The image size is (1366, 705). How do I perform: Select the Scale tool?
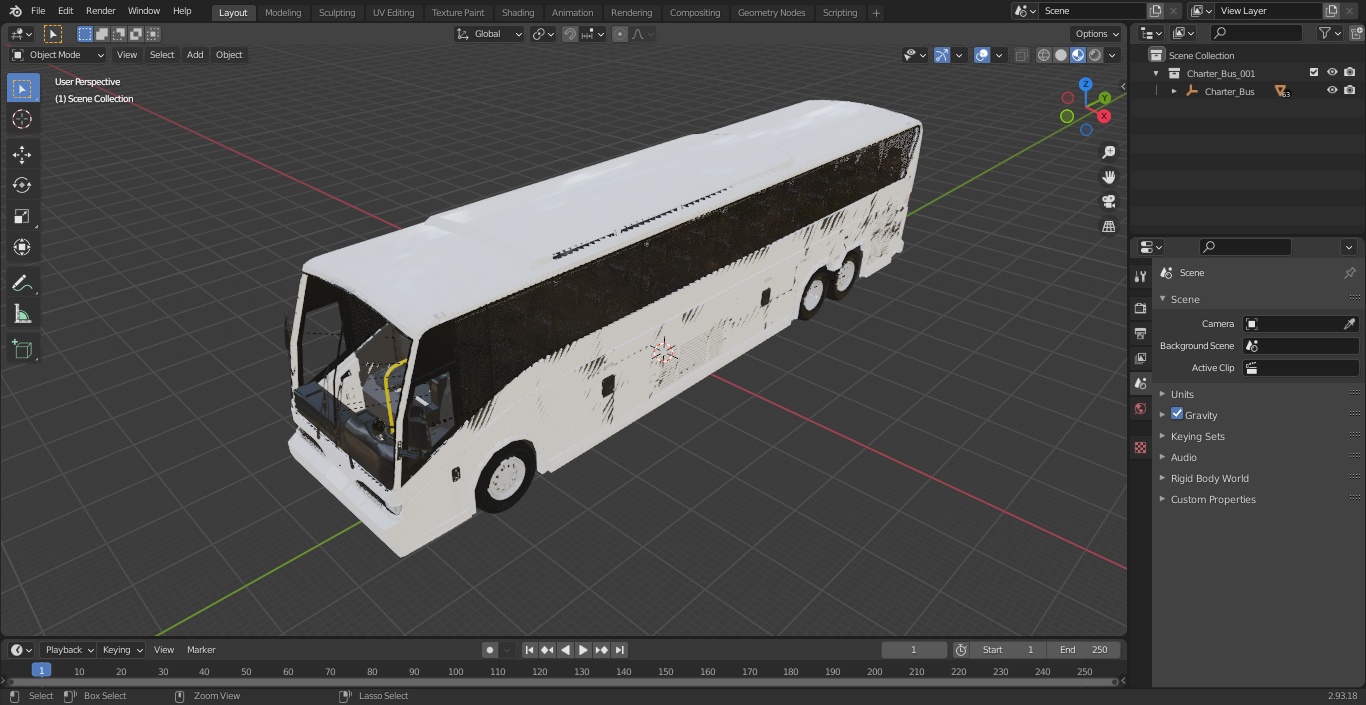(x=22, y=216)
